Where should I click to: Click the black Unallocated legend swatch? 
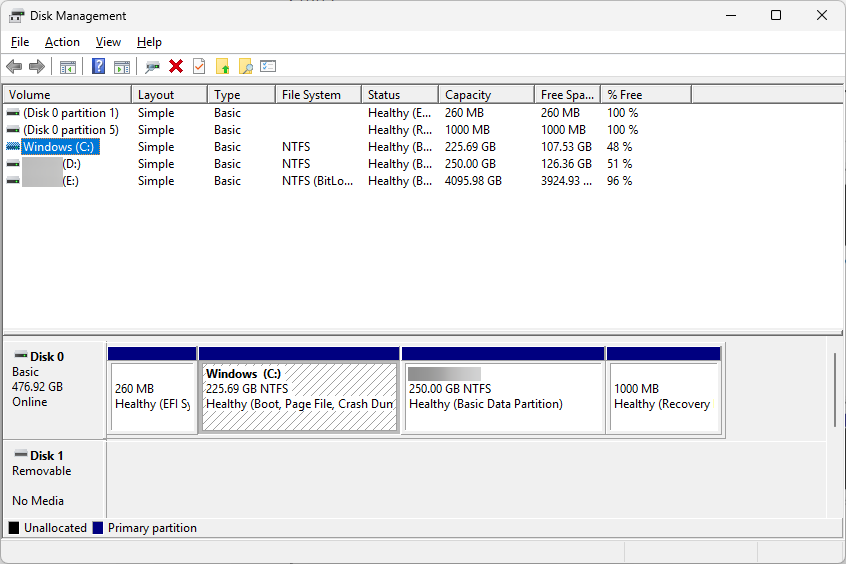coord(14,528)
